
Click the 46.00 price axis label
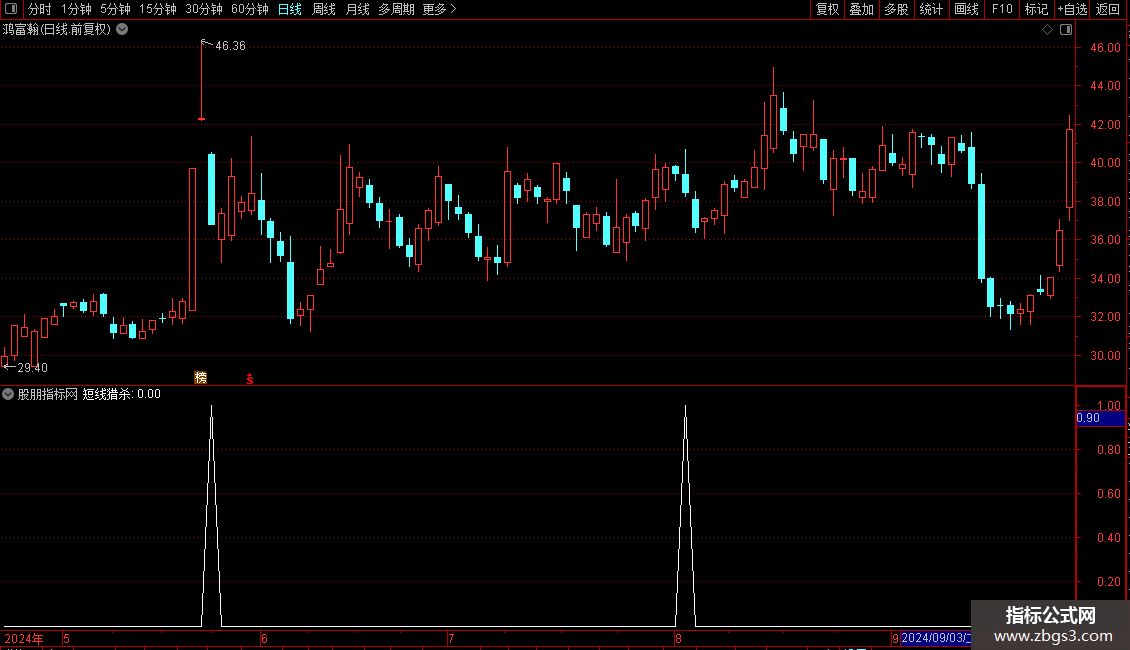point(1105,48)
